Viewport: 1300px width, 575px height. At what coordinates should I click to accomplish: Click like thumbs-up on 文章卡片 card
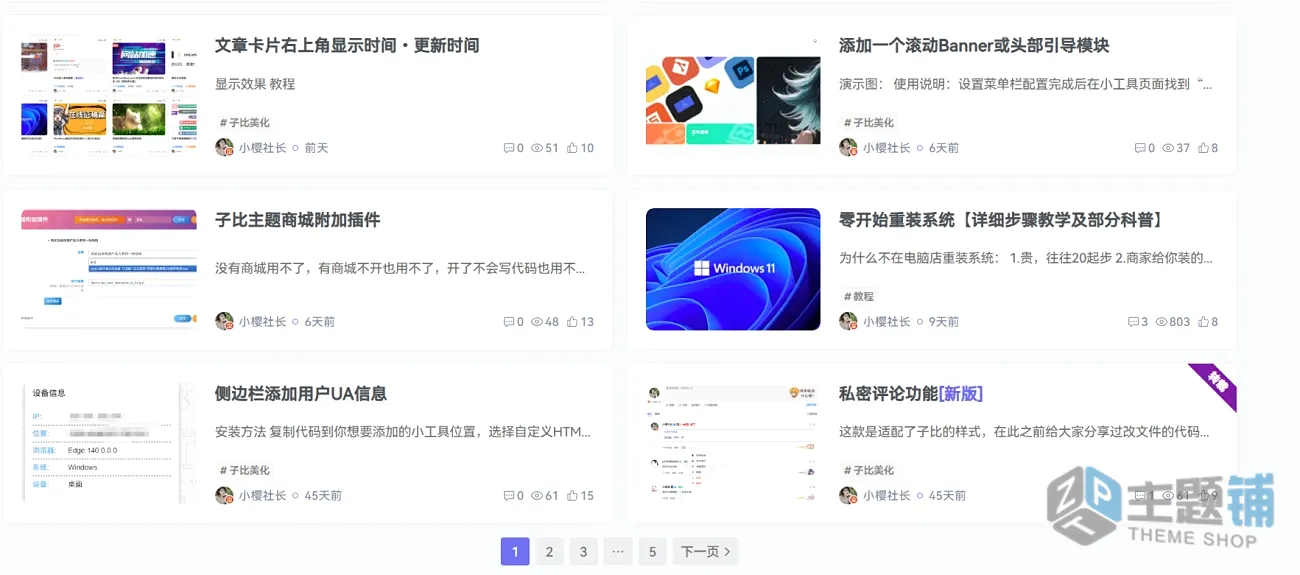click(x=573, y=148)
